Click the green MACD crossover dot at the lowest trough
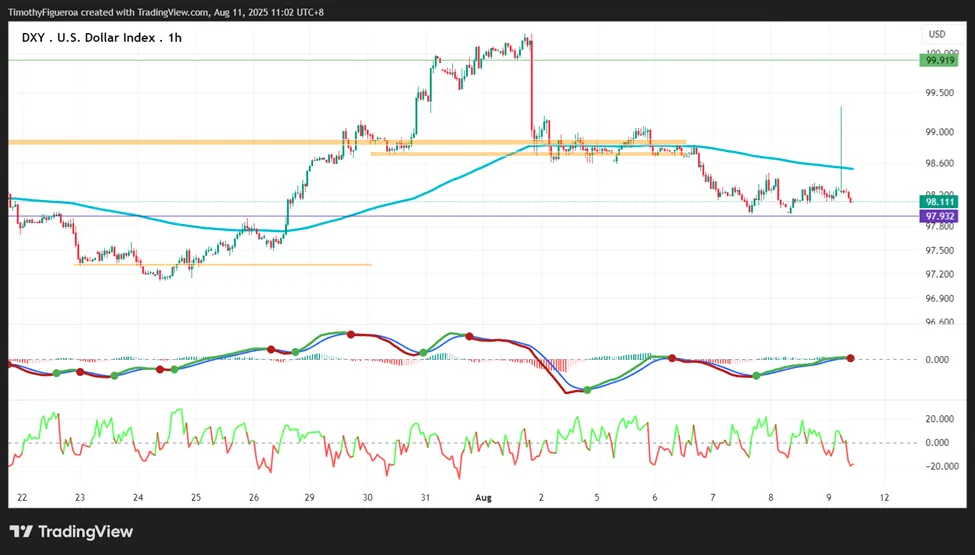 pos(588,390)
